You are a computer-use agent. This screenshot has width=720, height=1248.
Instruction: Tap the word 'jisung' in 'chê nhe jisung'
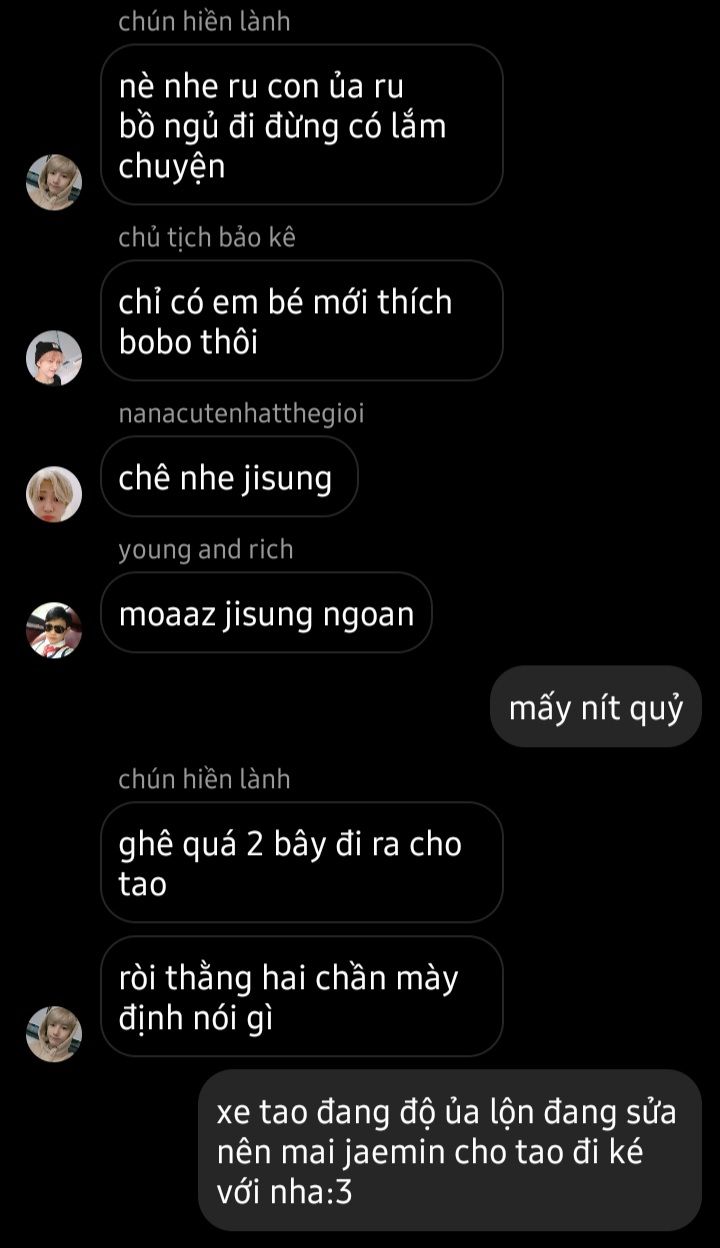pos(287,479)
